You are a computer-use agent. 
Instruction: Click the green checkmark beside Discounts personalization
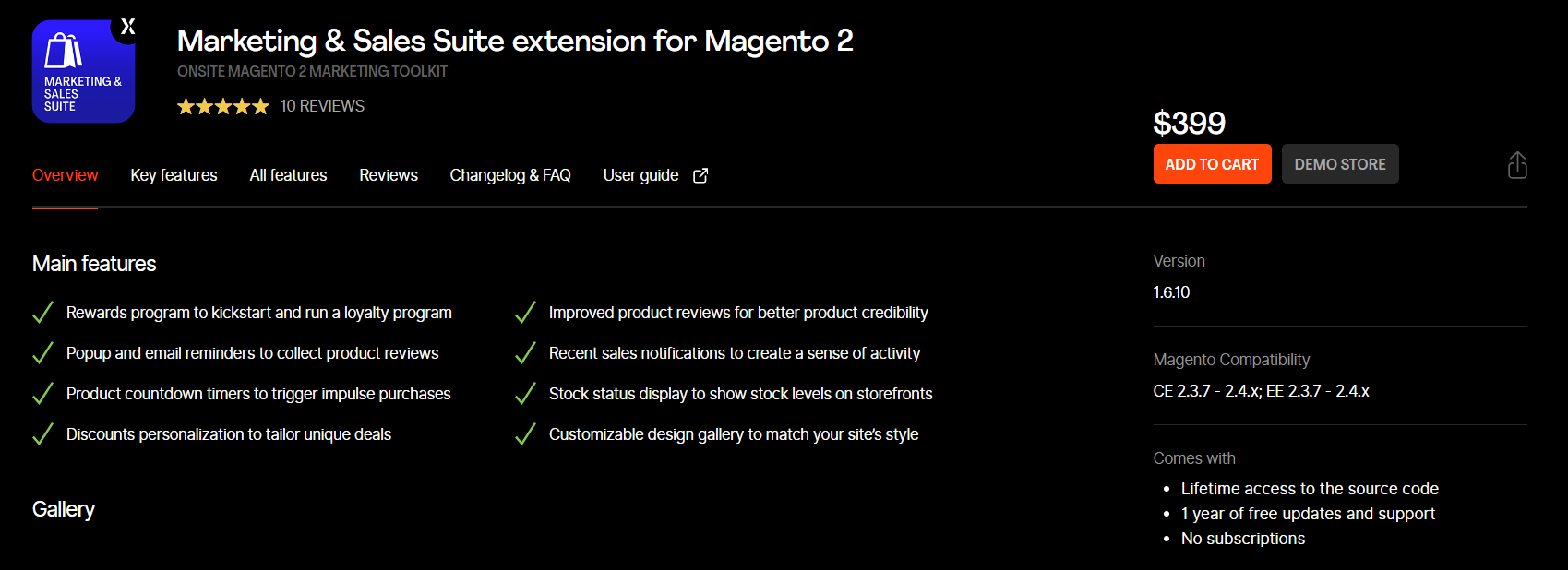click(42, 433)
